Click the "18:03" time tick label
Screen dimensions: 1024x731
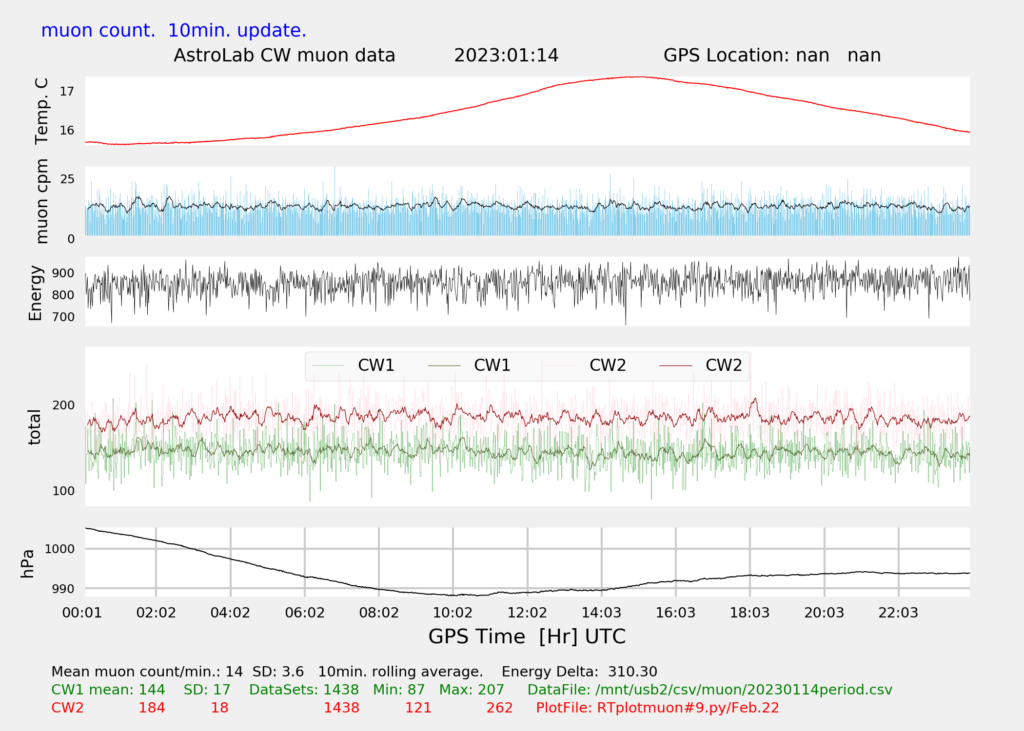click(x=750, y=613)
